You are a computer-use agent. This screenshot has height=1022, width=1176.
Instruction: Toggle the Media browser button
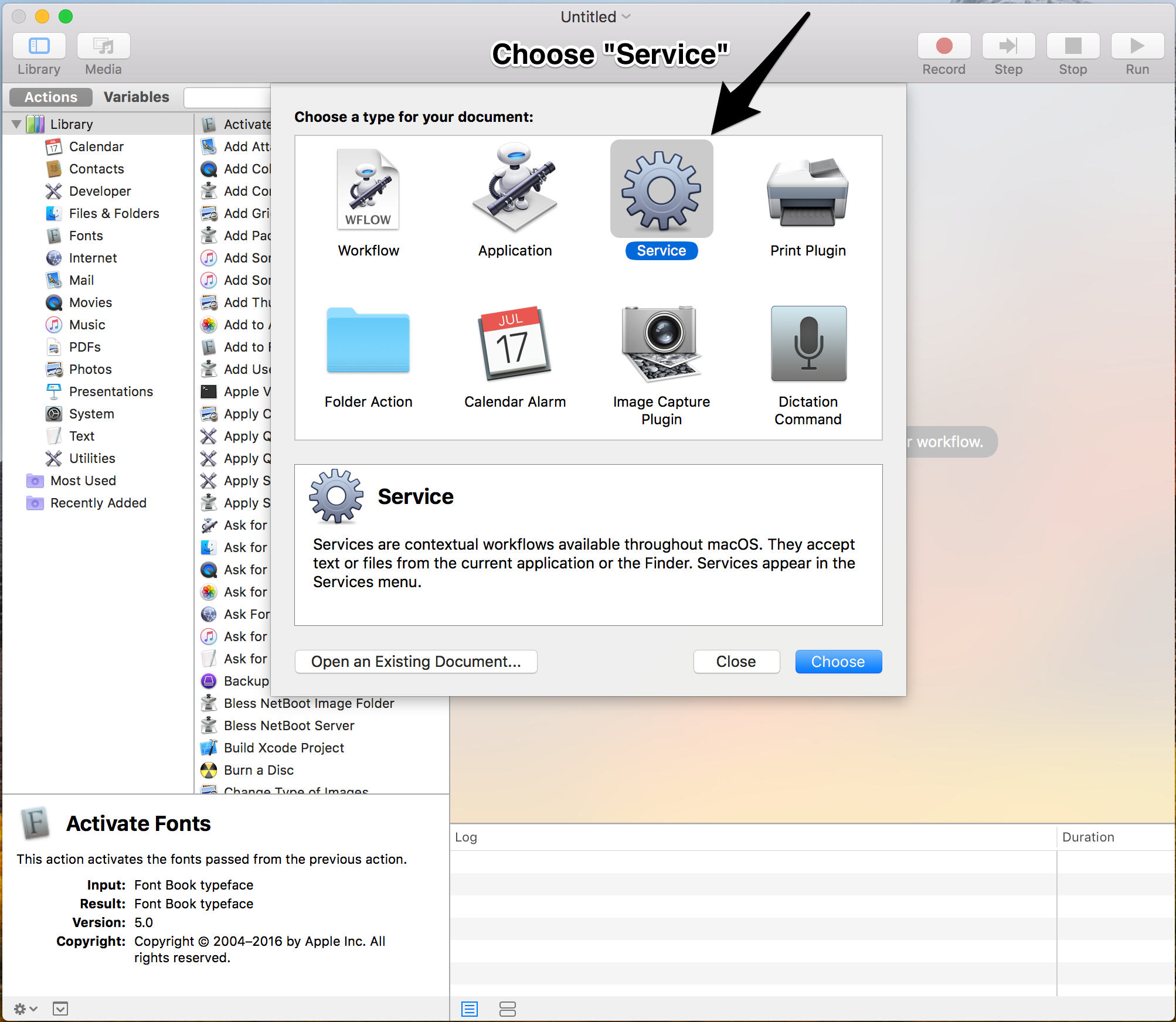coord(103,46)
